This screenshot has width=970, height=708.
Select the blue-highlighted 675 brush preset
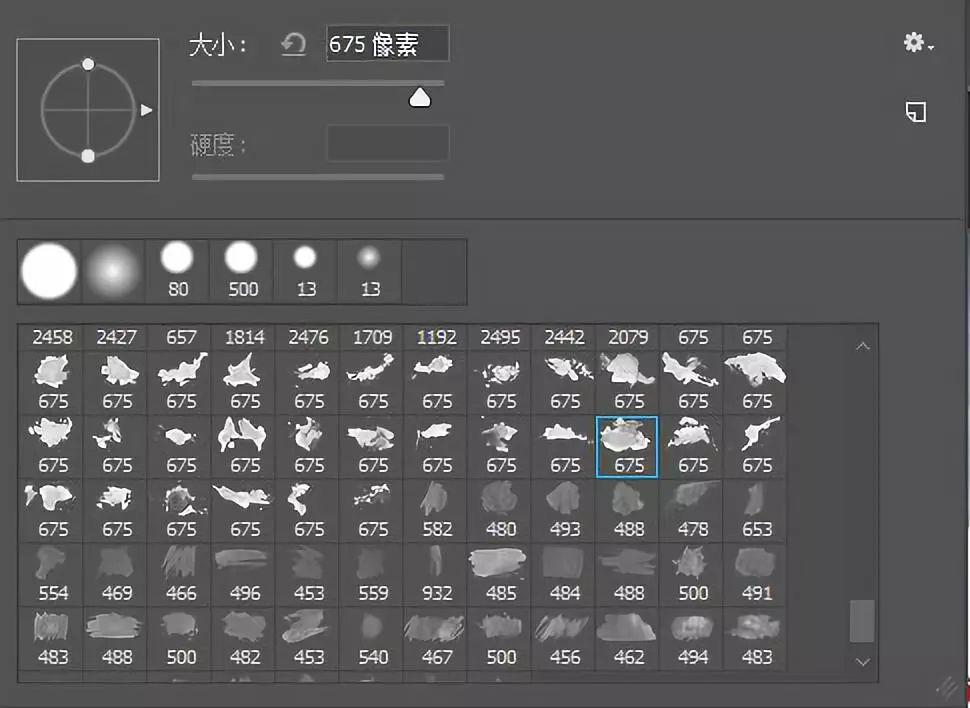pyautogui.click(x=627, y=447)
